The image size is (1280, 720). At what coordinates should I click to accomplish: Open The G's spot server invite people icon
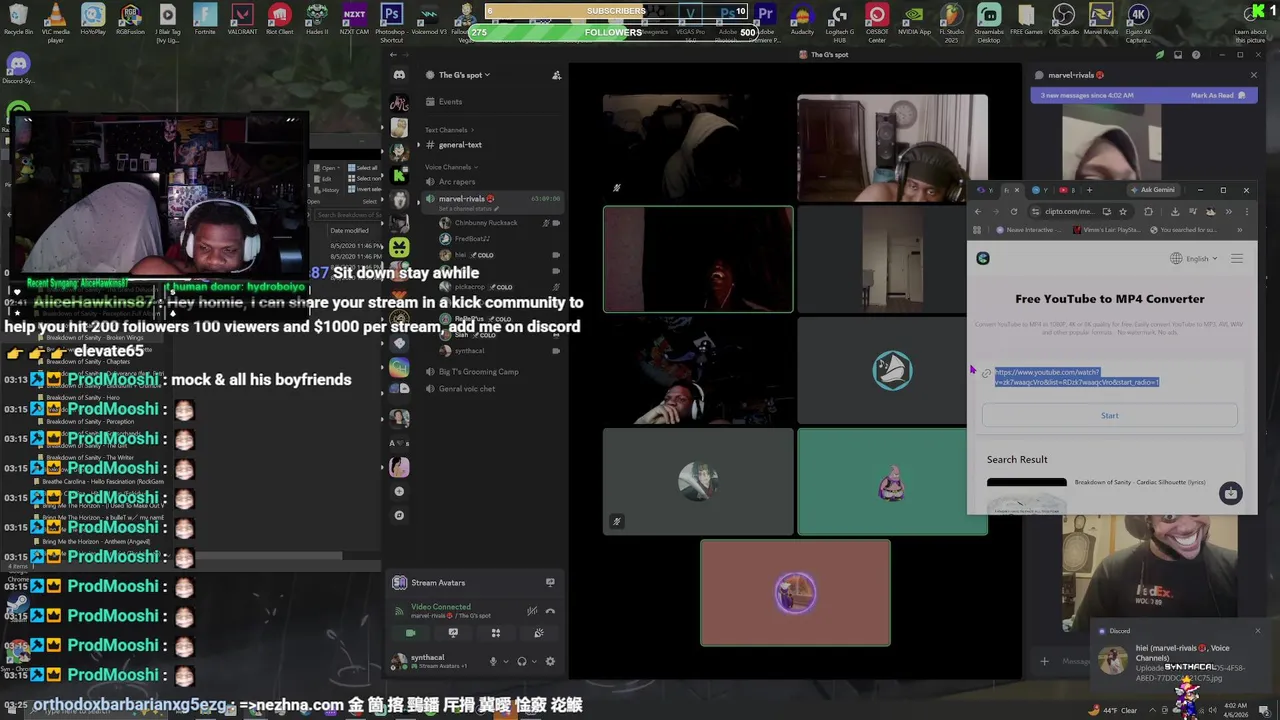coord(556,75)
